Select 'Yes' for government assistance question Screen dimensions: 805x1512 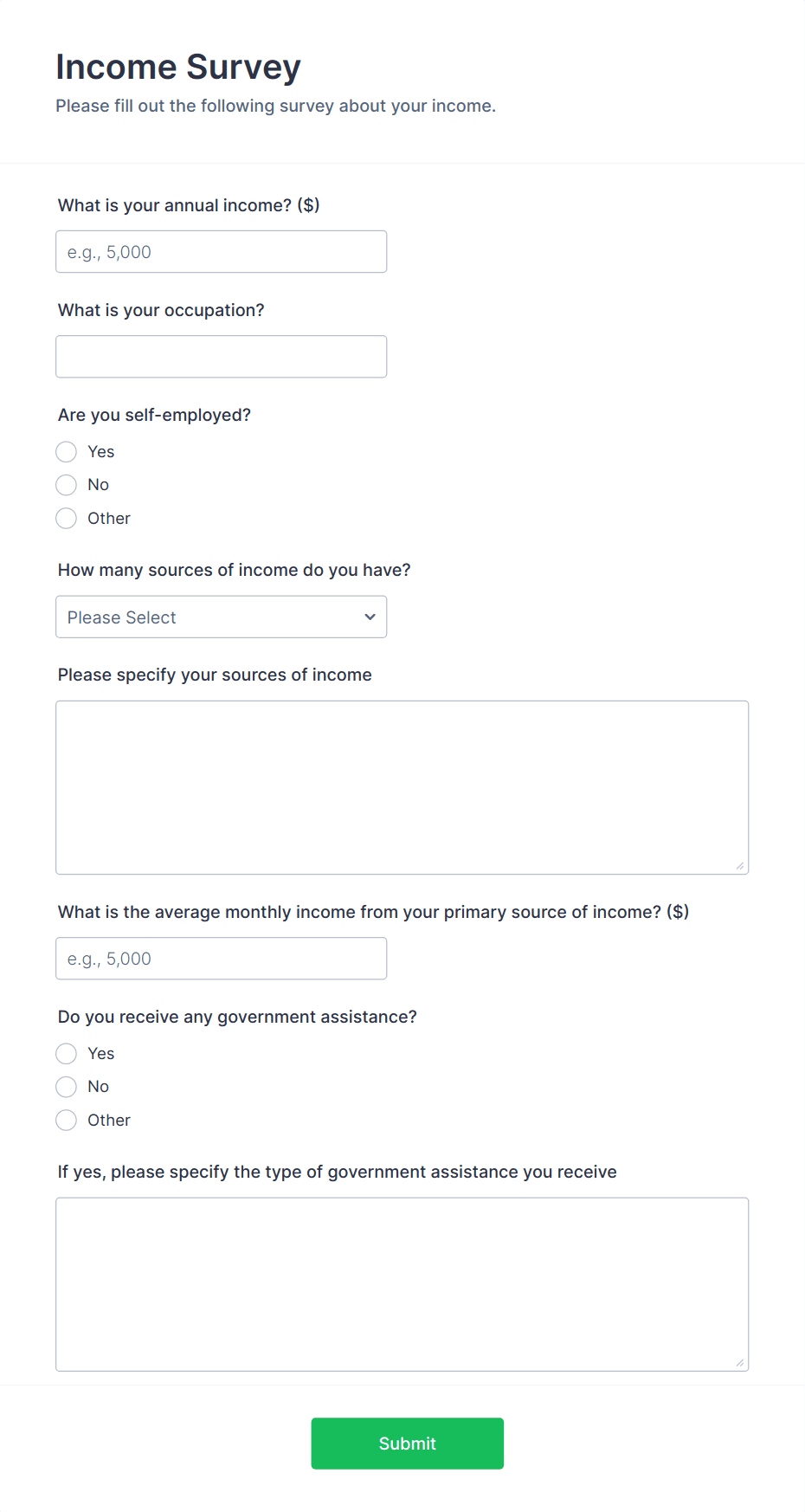pyautogui.click(x=66, y=1053)
